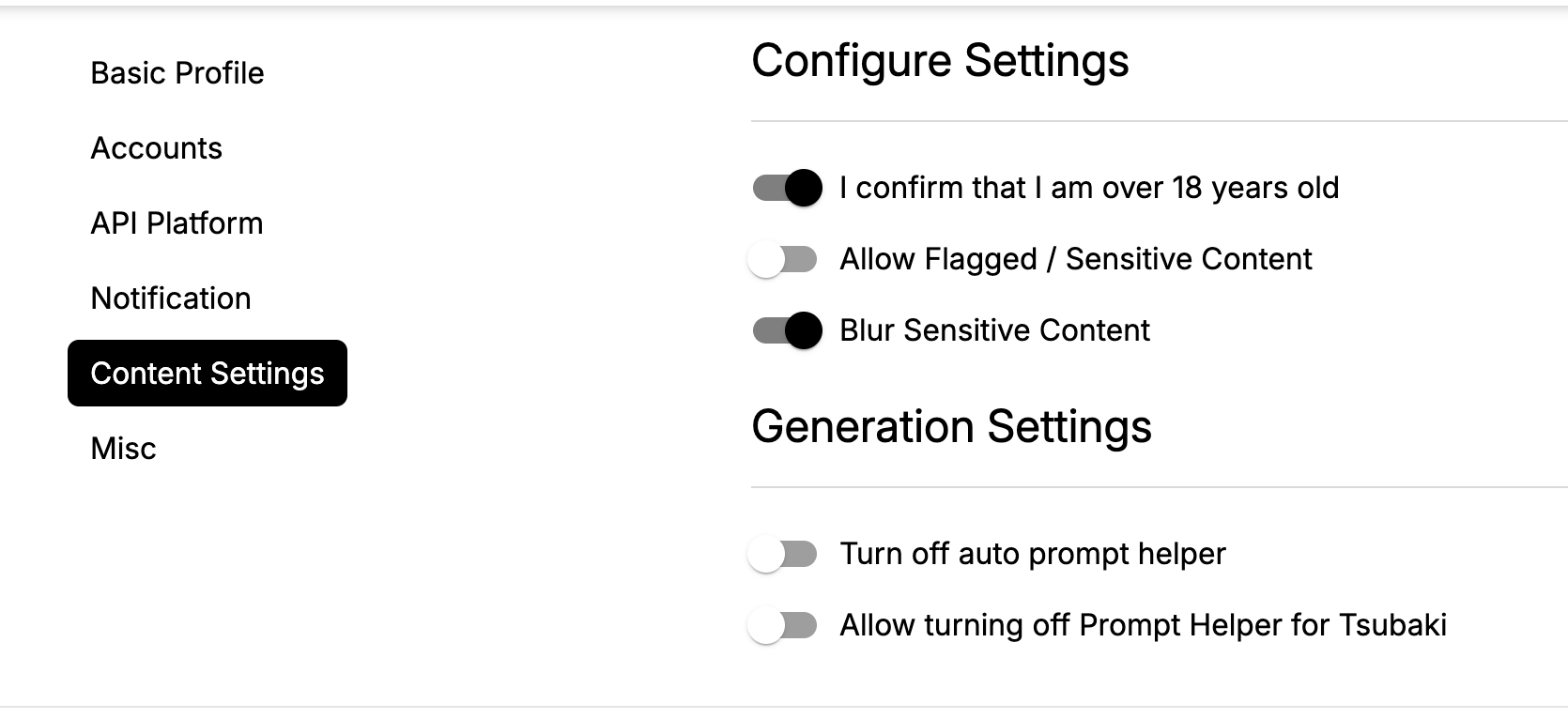Disable the over-18 age confirmation switch
Screen dimensions: 1568x719
pyautogui.click(x=787, y=188)
